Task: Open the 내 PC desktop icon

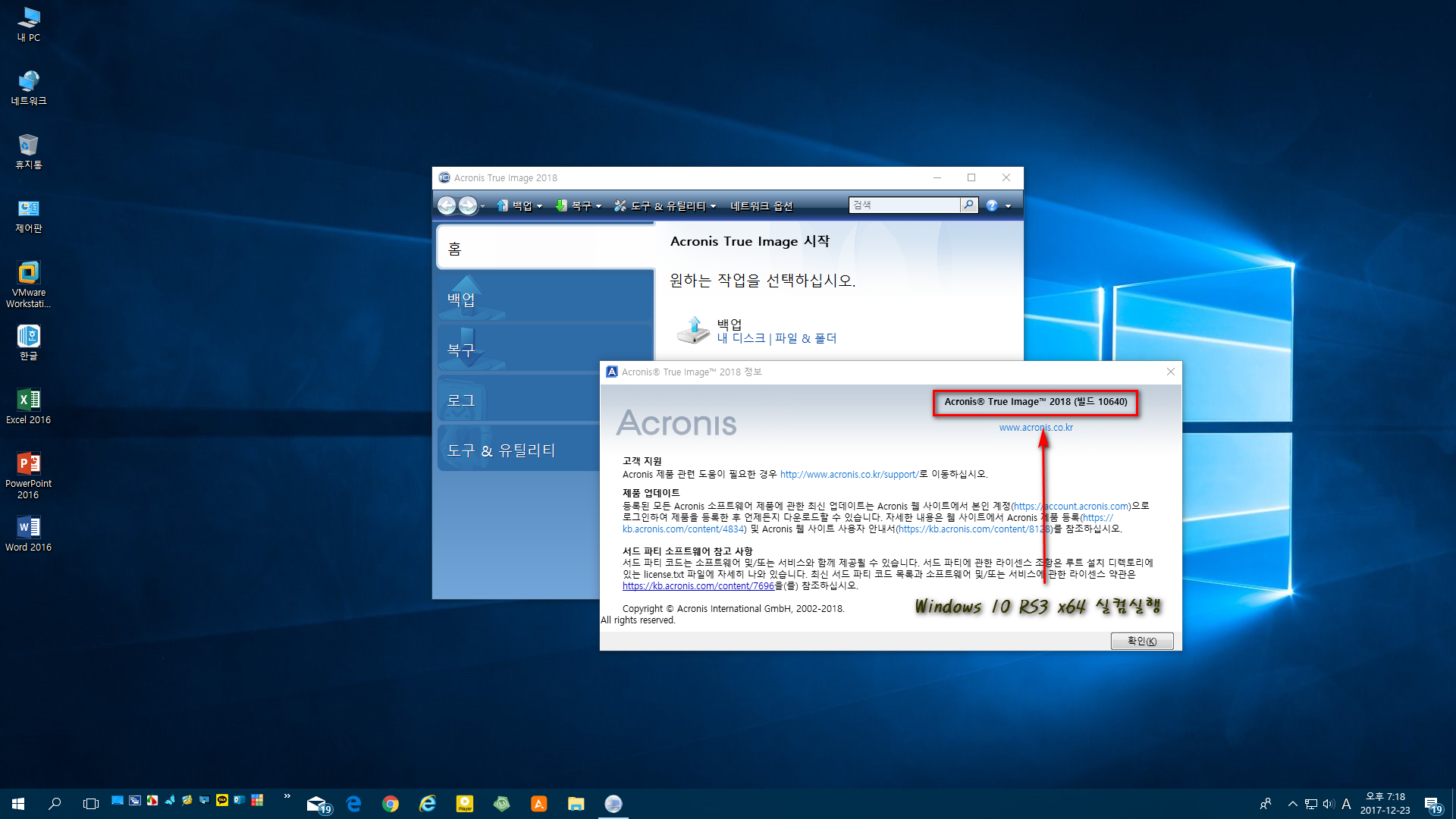Action: 29,24
